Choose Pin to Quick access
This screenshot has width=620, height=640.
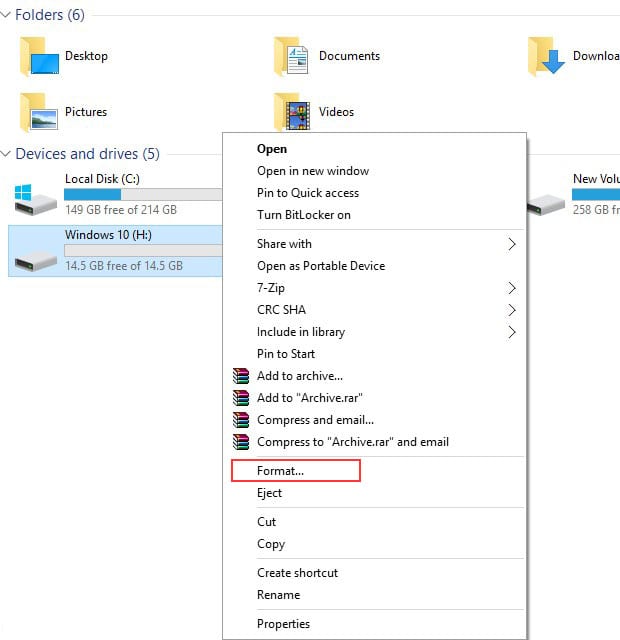point(307,193)
